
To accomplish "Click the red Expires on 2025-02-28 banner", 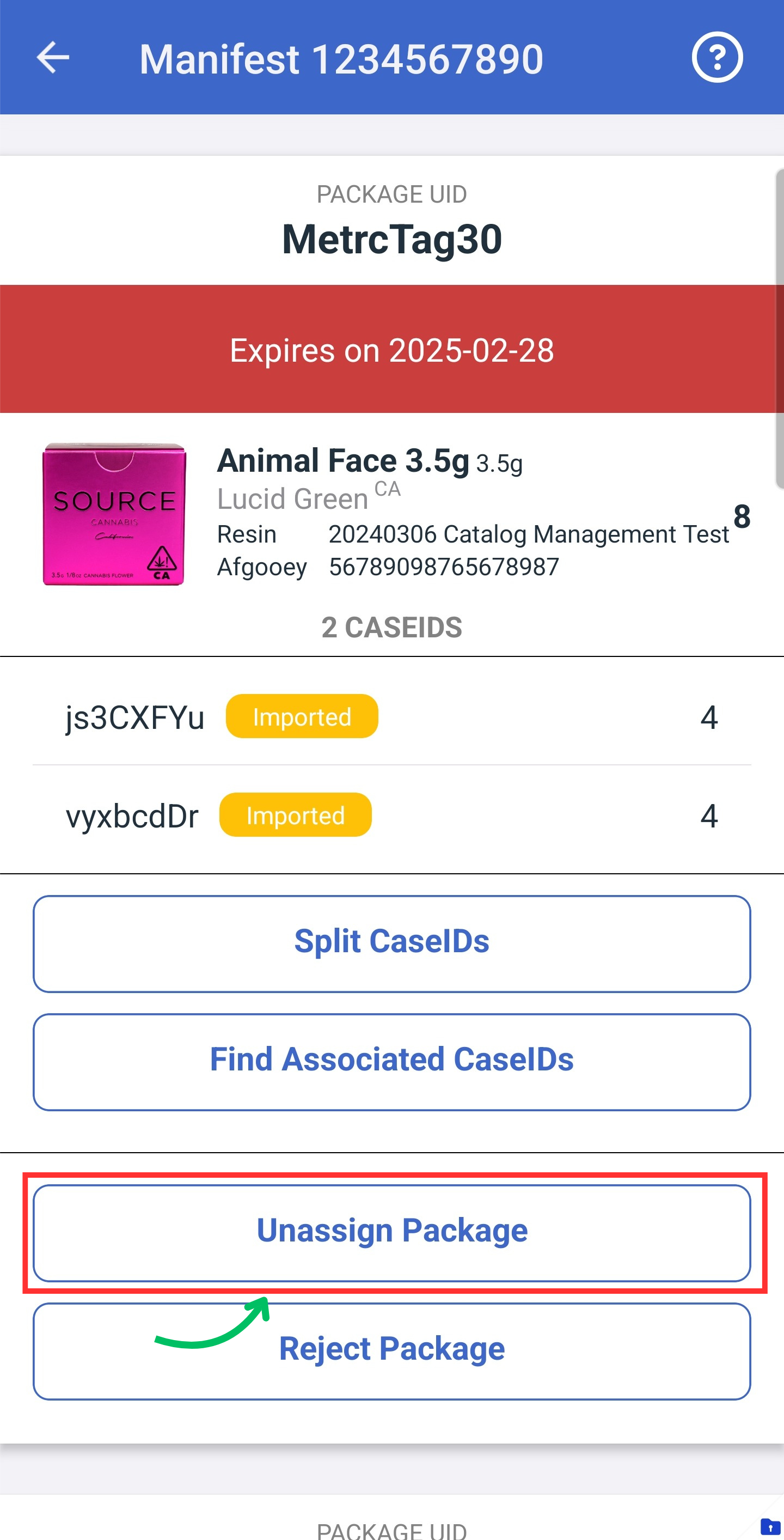I will point(392,349).
